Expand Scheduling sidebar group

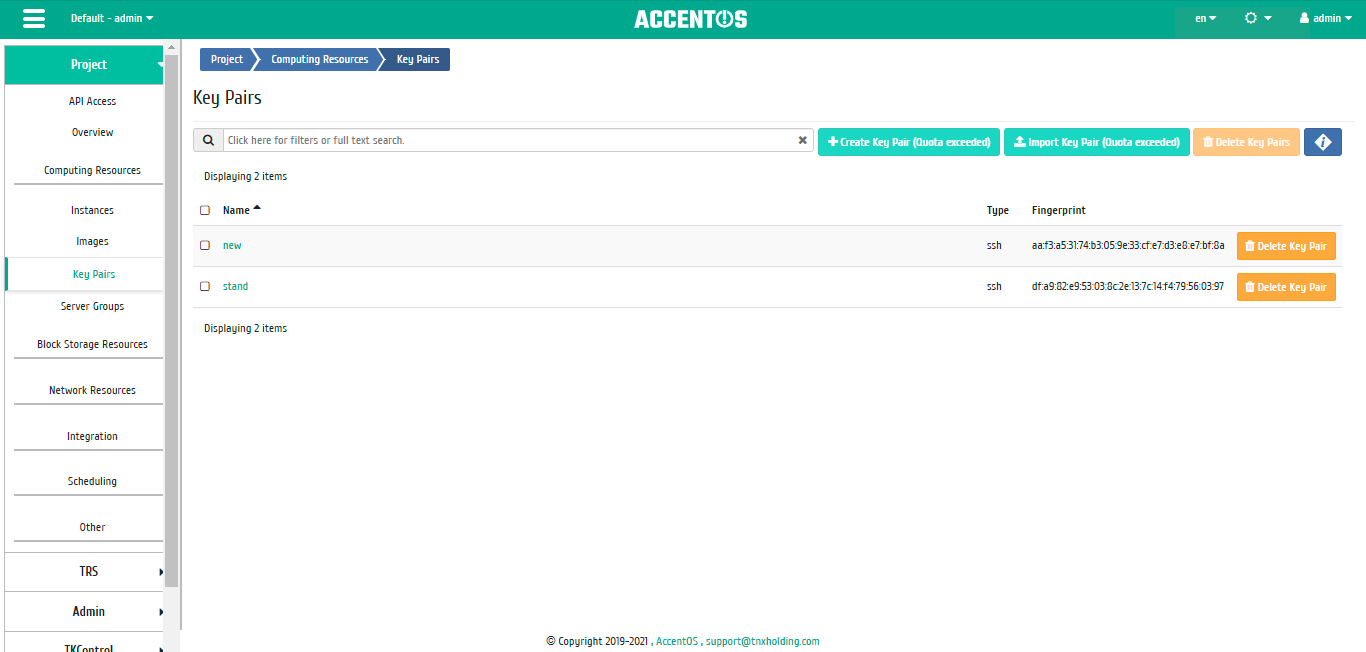tap(92, 481)
